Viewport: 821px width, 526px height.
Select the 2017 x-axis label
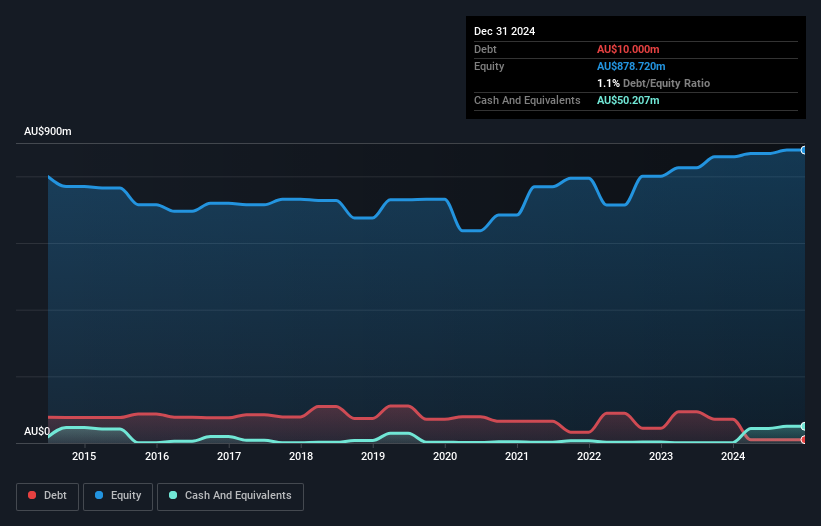[x=229, y=457]
